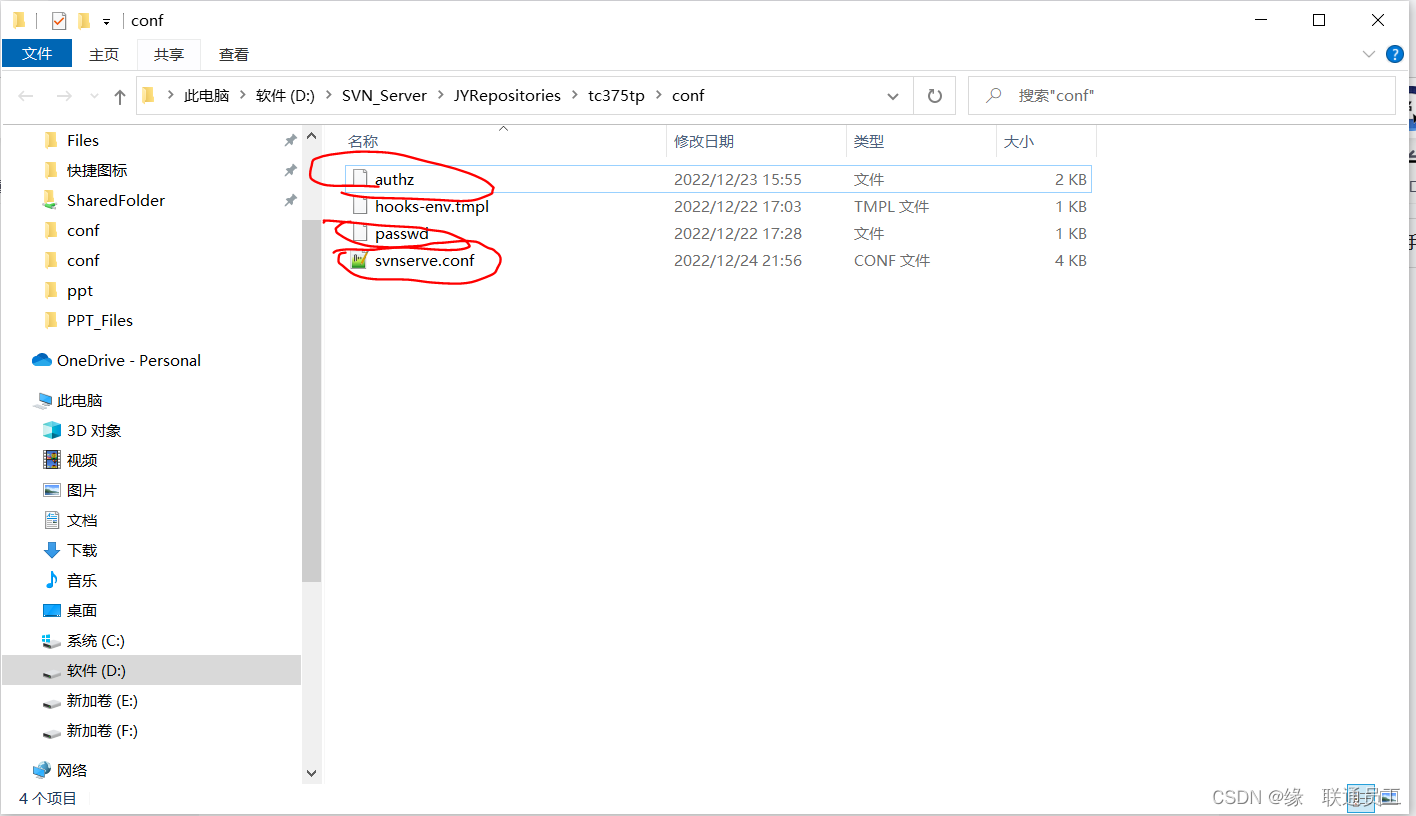1416x816 pixels.
Task: Open the 文件 (File) menu
Action: pos(37,53)
